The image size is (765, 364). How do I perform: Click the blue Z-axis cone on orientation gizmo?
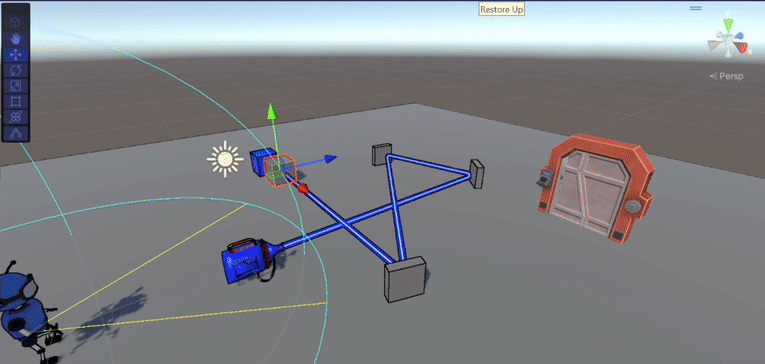point(739,36)
